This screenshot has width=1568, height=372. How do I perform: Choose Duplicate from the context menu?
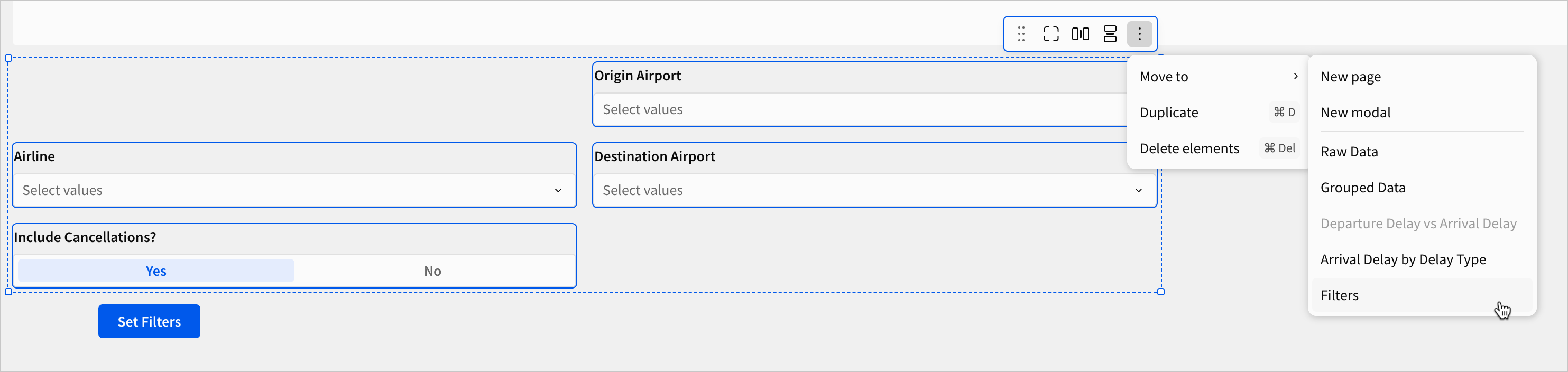pos(1169,113)
